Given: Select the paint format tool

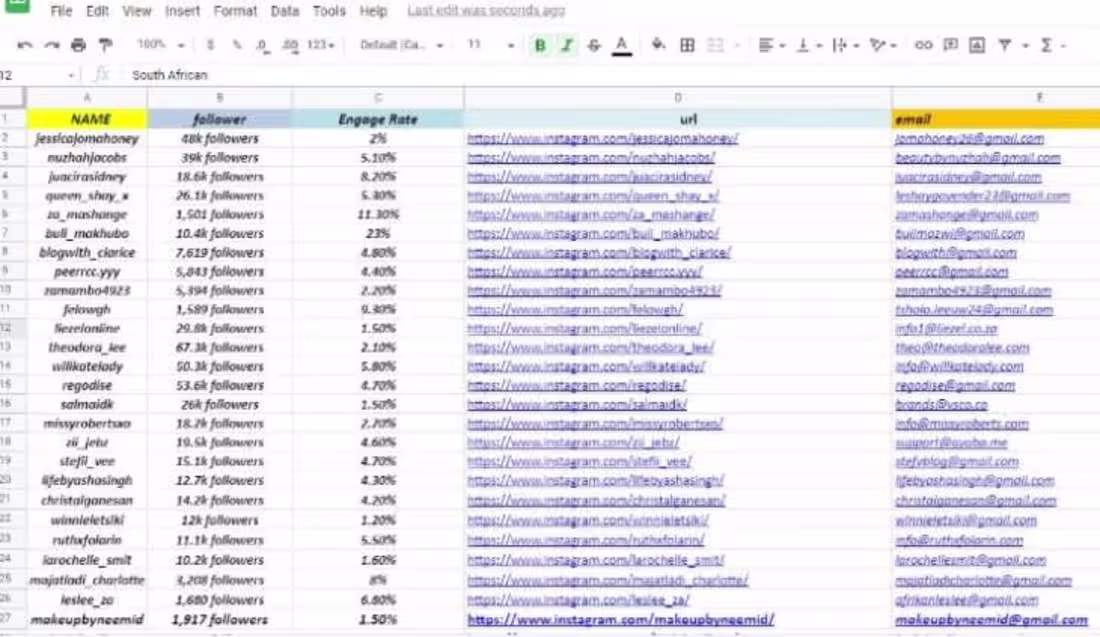Looking at the screenshot, I should click(x=105, y=46).
